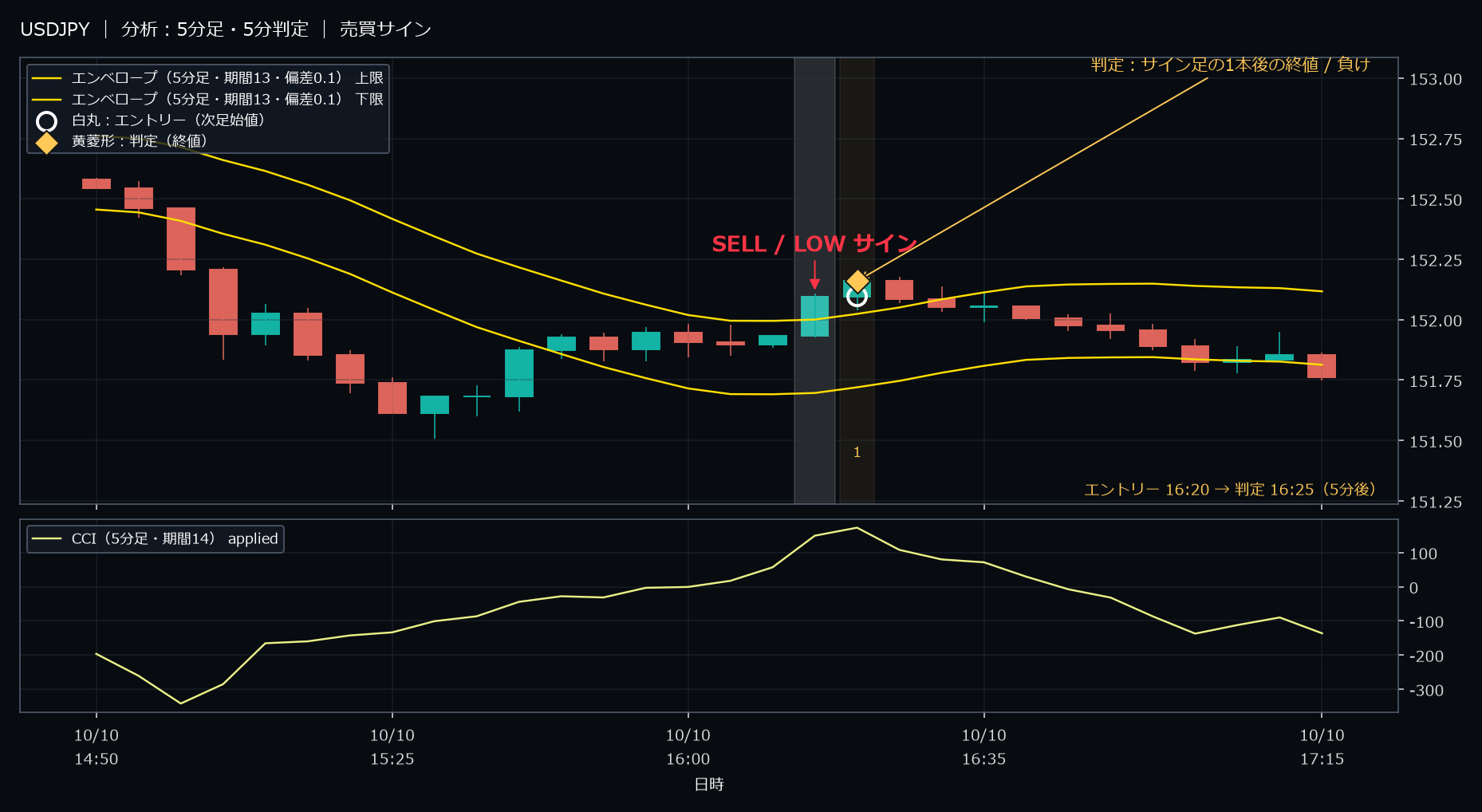Click the 153.00 price axis label
The image size is (1482, 812).
pos(1436,79)
